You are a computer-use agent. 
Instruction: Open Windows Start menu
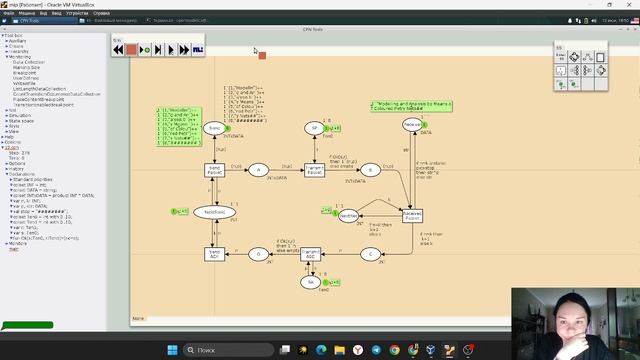tap(172, 350)
